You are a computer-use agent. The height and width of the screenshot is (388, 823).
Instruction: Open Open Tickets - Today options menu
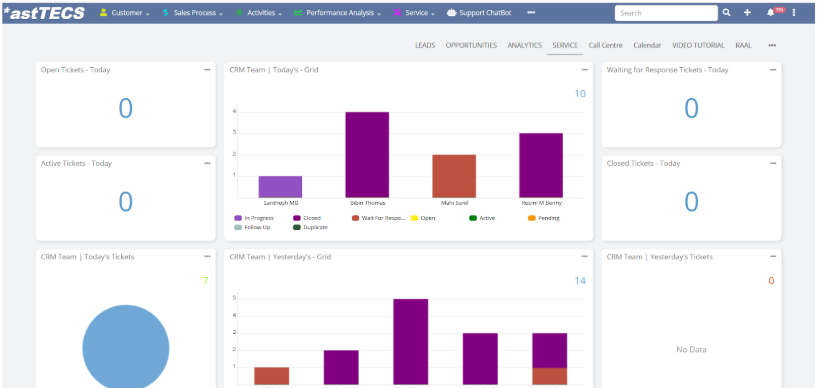click(x=207, y=69)
